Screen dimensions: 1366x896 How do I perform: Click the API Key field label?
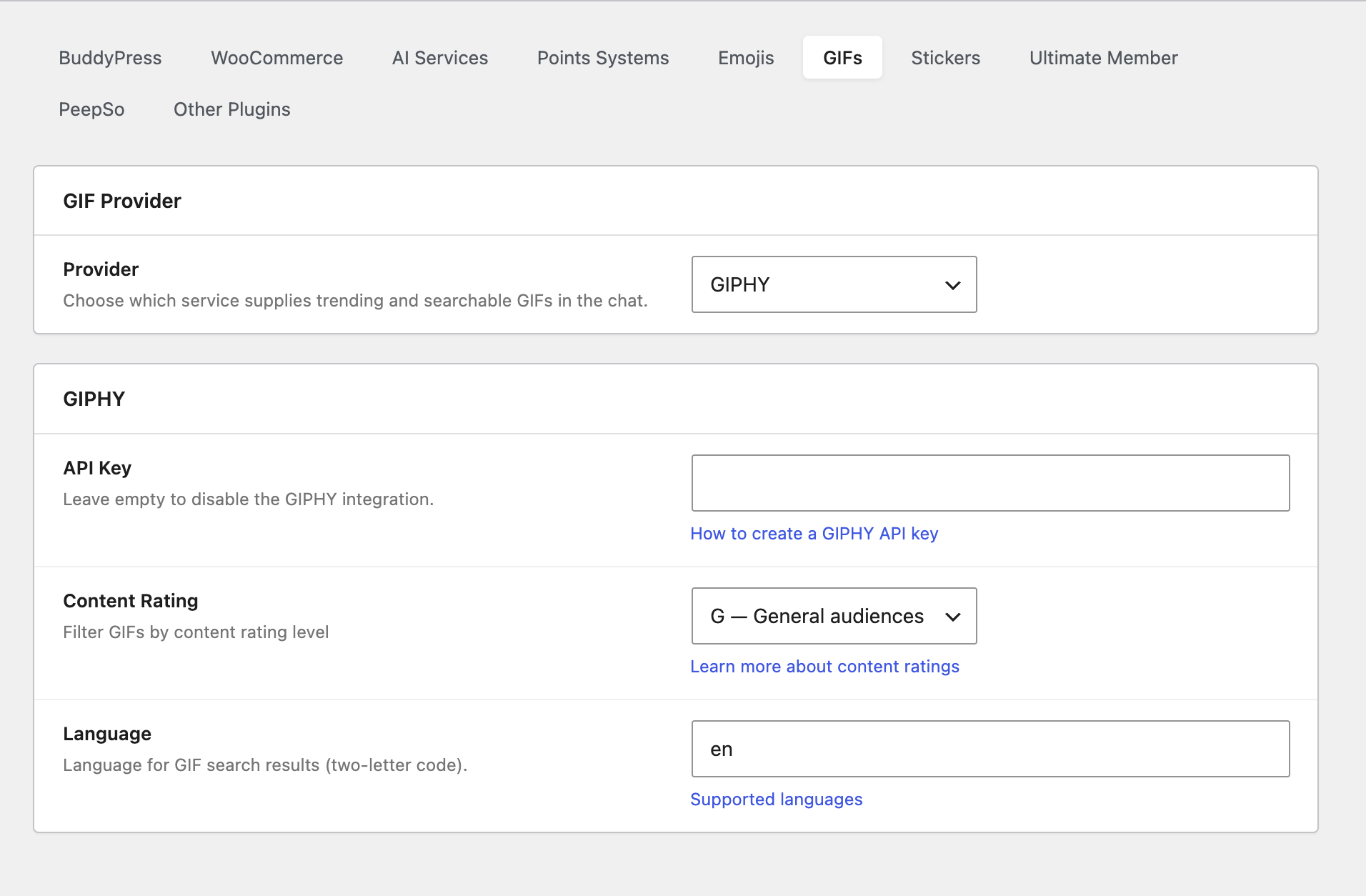(x=97, y=468)
